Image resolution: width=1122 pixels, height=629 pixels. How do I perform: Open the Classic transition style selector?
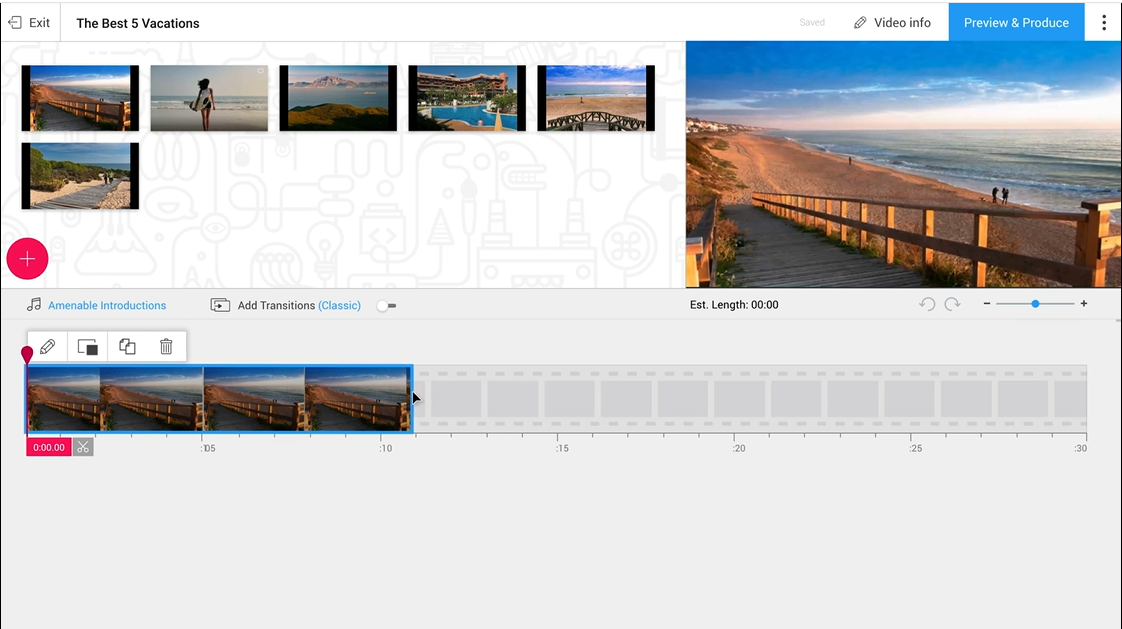click(340, 305)
